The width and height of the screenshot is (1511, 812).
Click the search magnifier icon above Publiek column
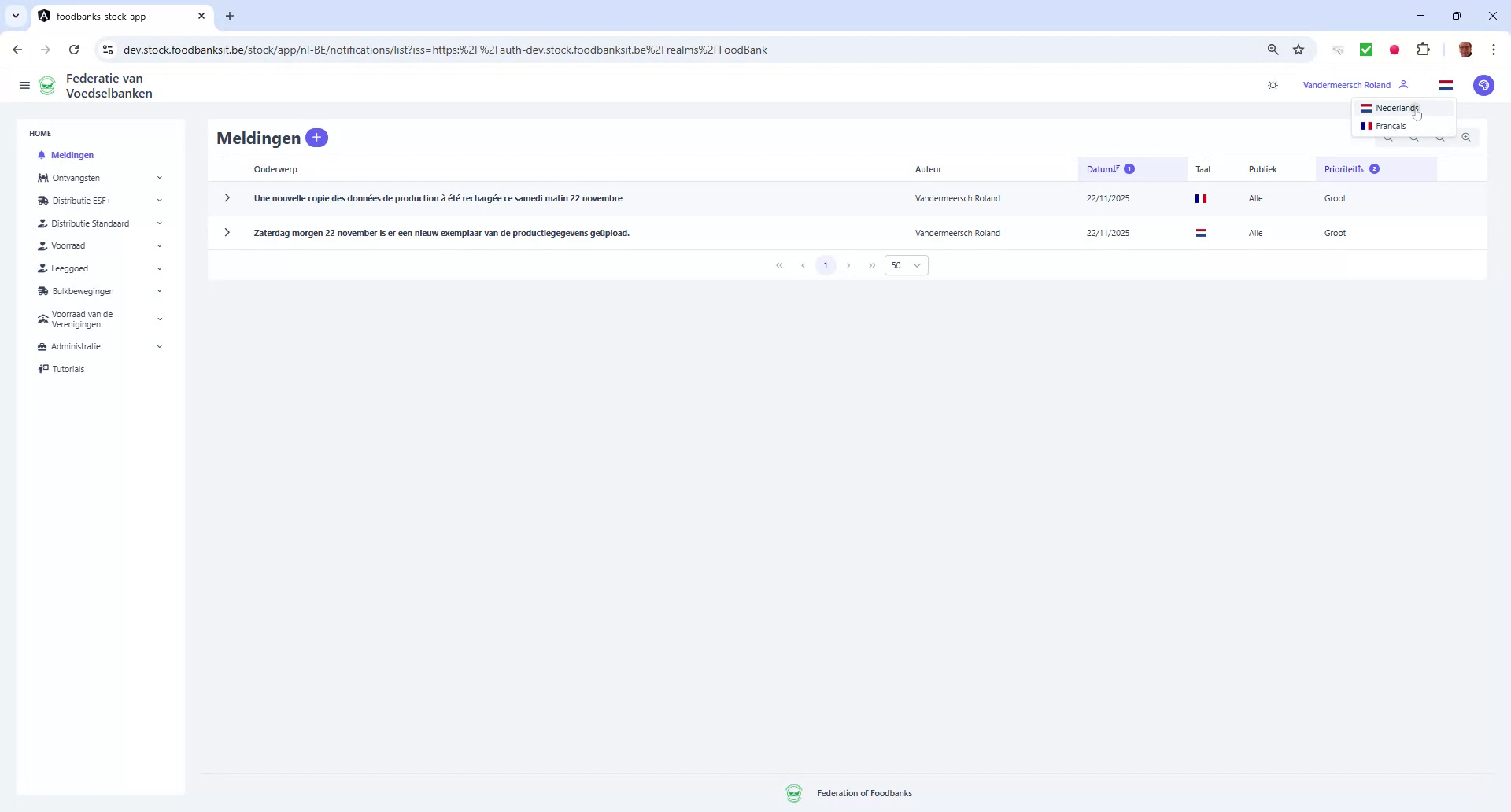(1389, 137)
